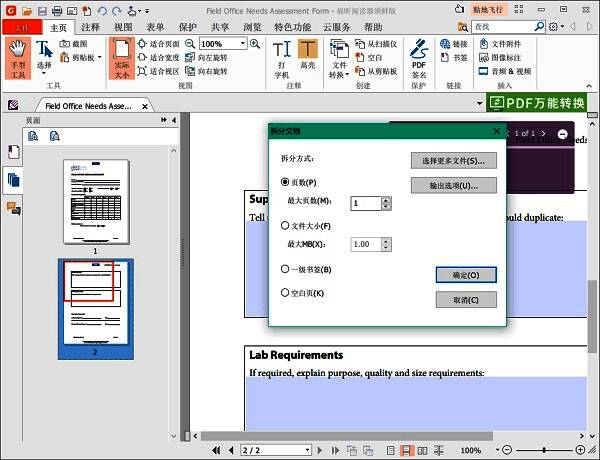Click the Actual Size (实际大小) icon
The width and height of the screenshot is (600, 460).
click(121, 58)
